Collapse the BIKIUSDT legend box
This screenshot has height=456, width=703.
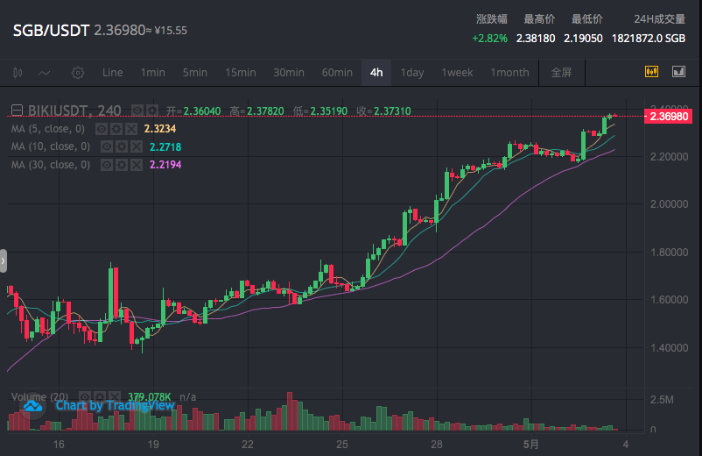17,110
